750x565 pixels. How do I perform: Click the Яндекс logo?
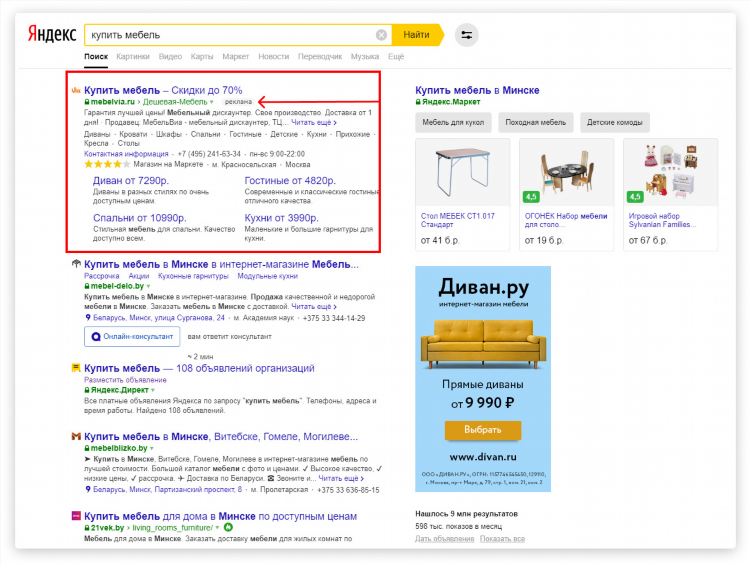(52, 34)
